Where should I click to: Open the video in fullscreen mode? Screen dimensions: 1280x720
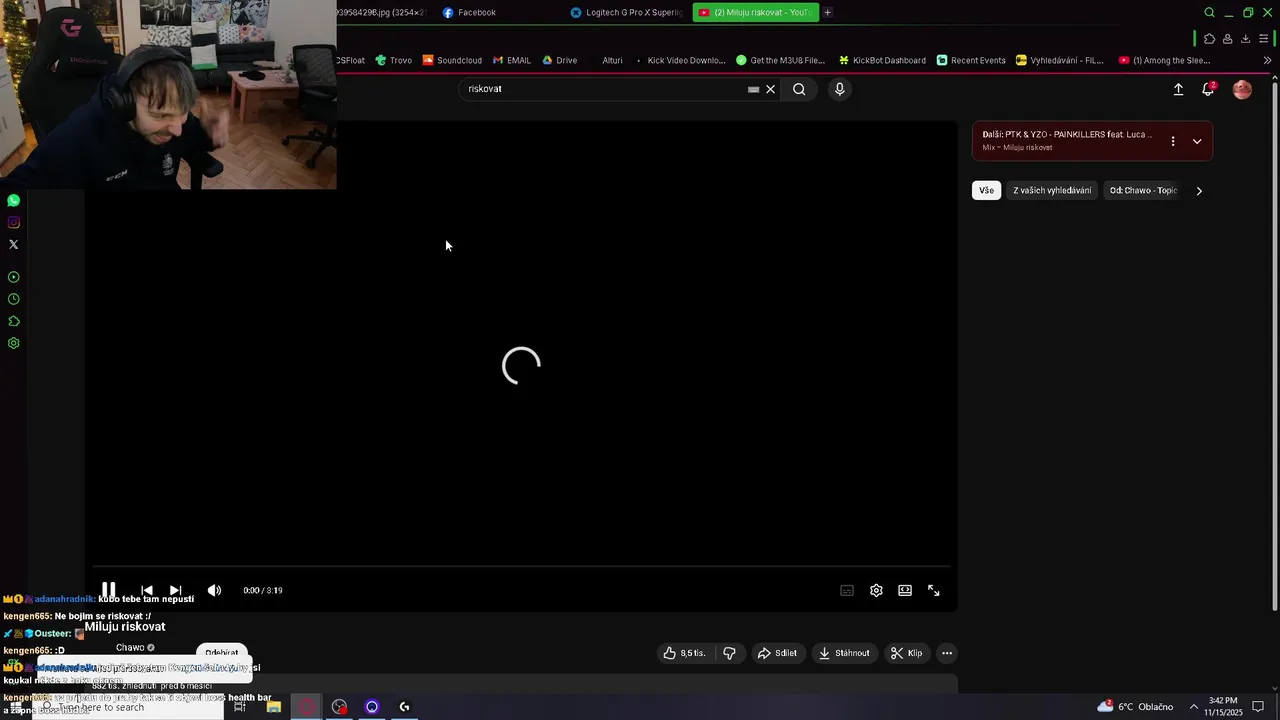coord(934,590)
